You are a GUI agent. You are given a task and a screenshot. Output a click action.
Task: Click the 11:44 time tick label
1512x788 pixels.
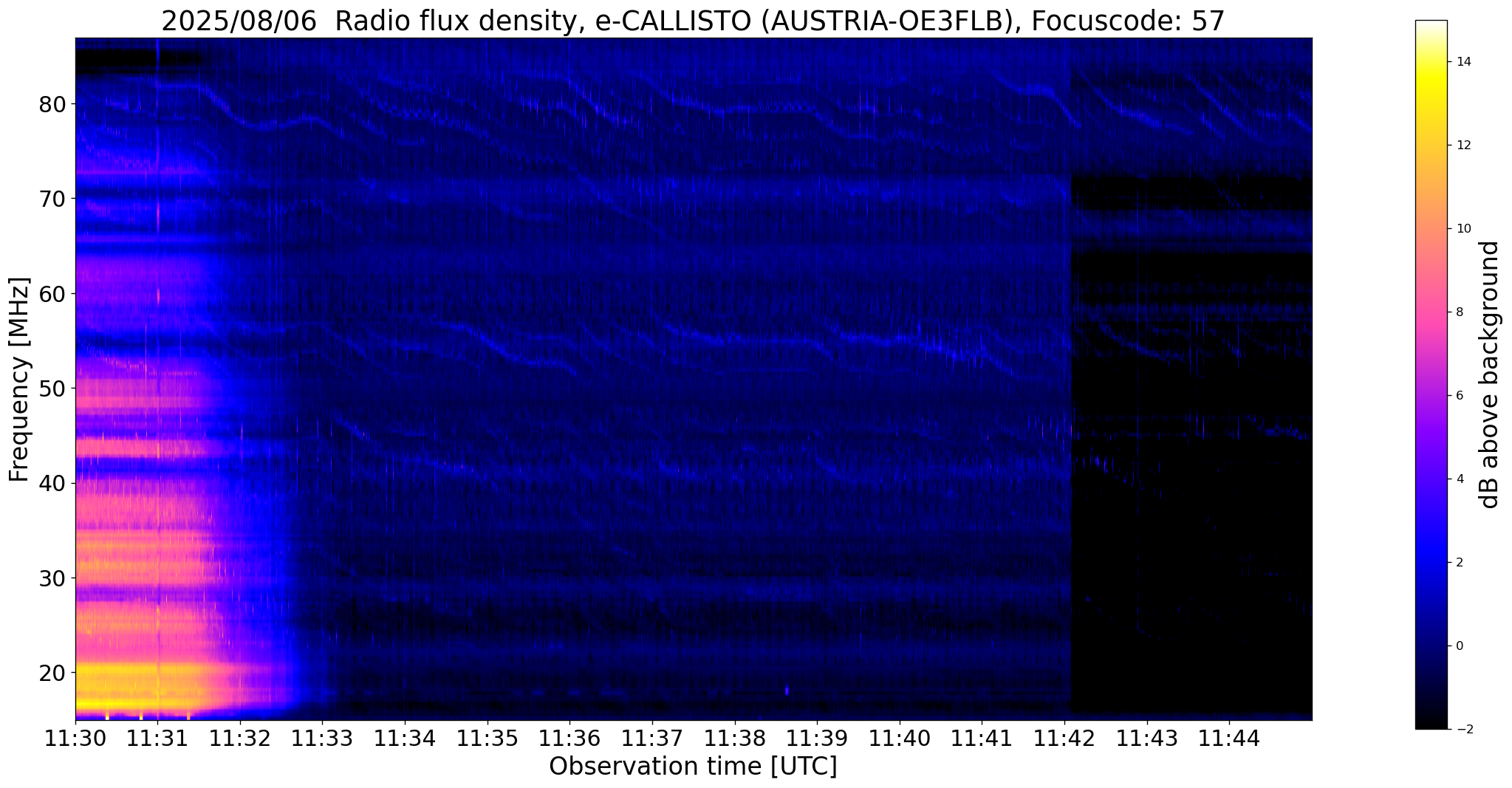[x=1229, y=738]
